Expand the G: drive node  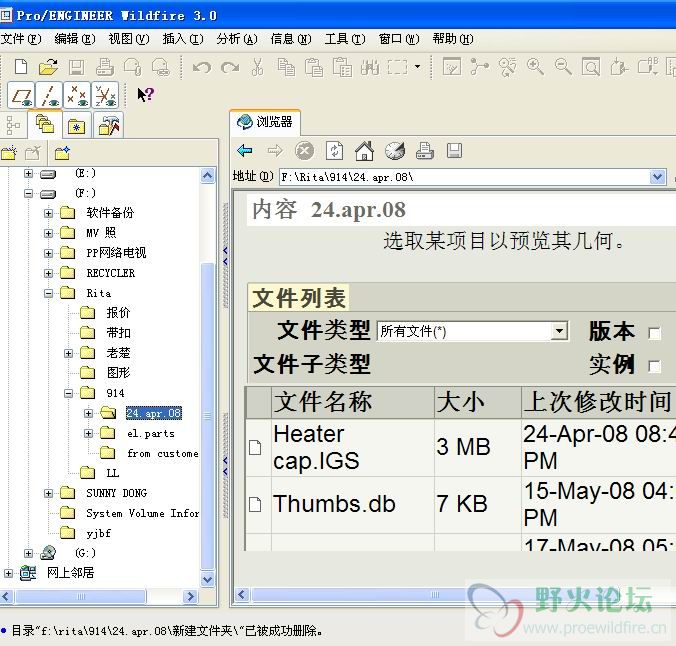pyautogui.click(x=28, y=553)
